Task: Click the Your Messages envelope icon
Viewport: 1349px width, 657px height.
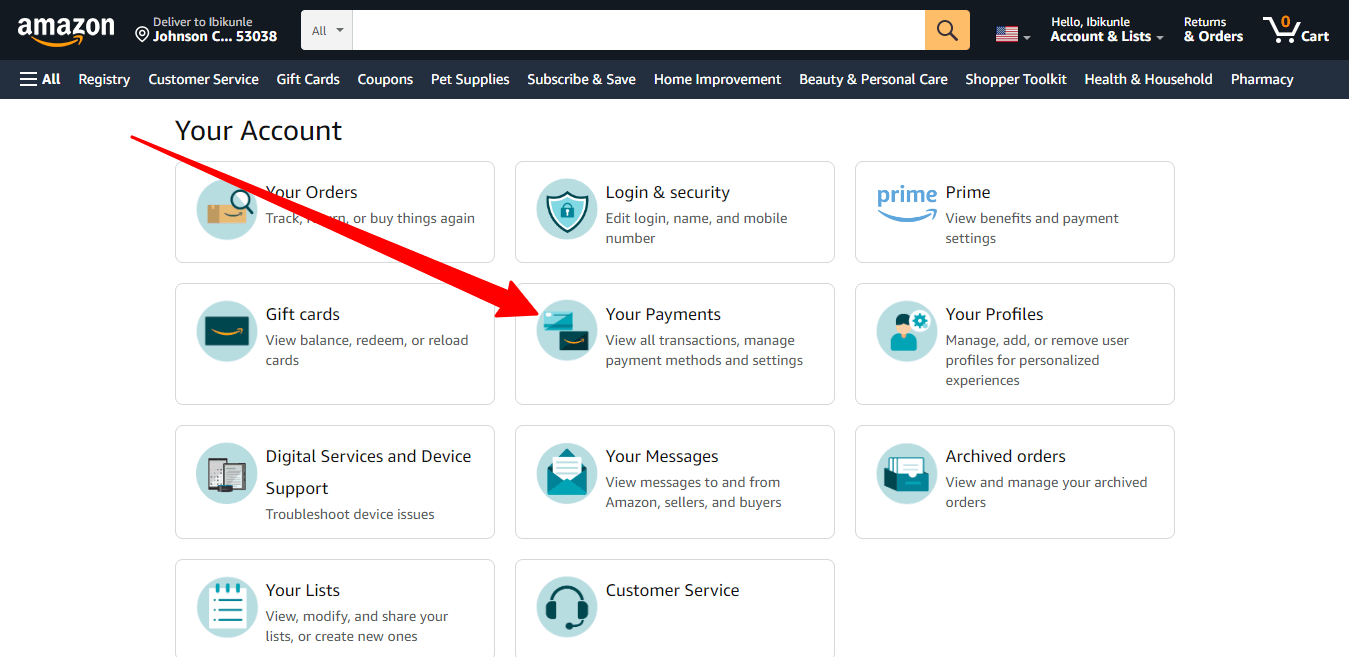Action: click(x=567, y=473)
